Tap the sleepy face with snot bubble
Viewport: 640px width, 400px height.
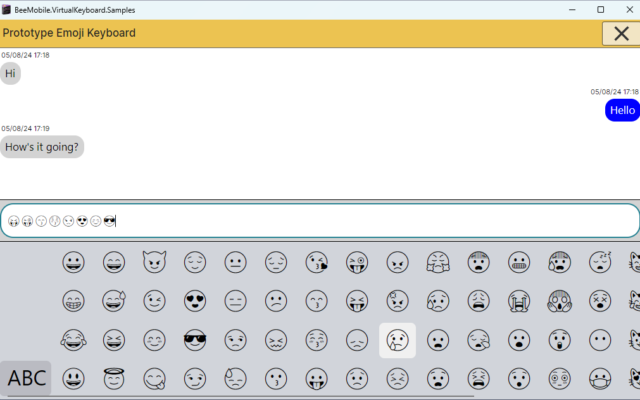[478, 340]
